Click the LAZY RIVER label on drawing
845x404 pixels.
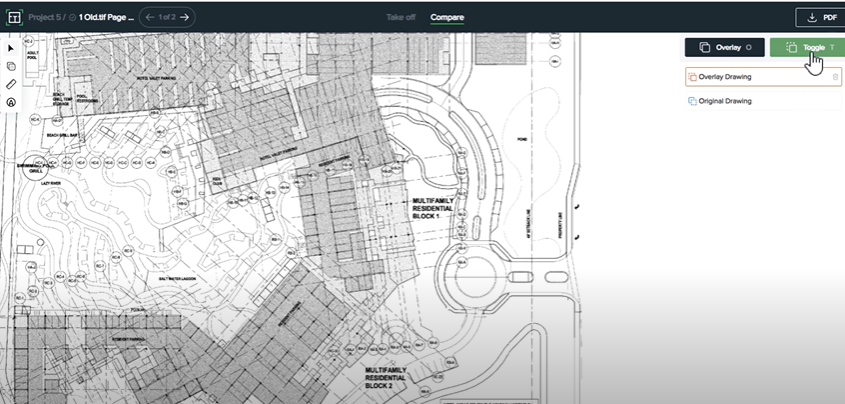[x=51, y=184]
